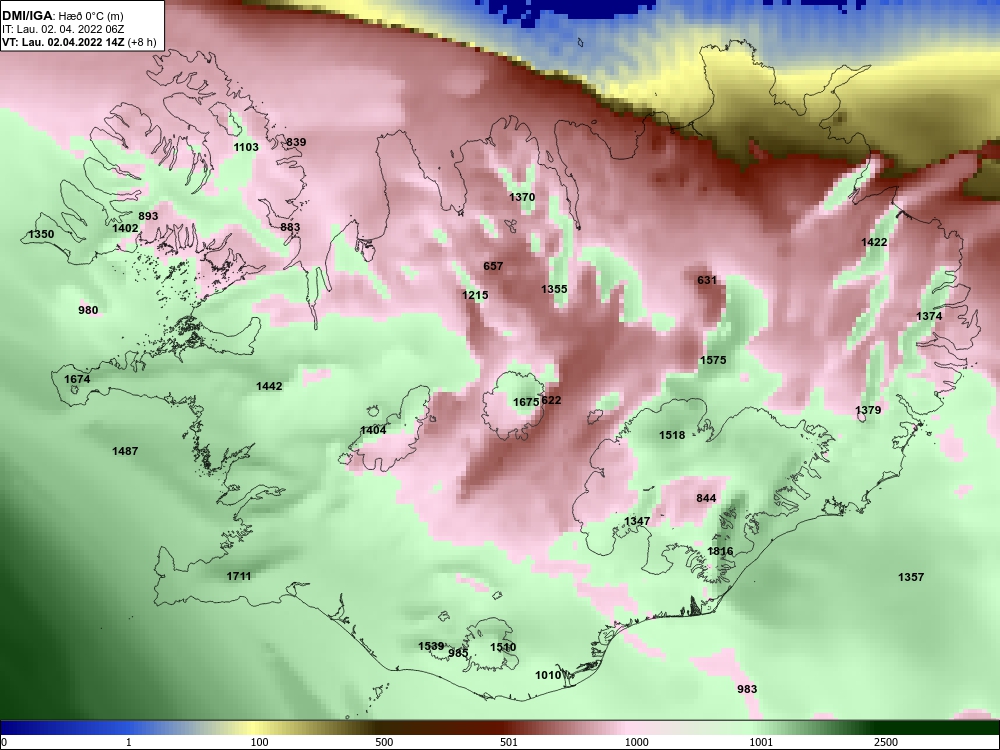Select the 980 value over the sea
The image size is (1000, 750).
(88, 310)
